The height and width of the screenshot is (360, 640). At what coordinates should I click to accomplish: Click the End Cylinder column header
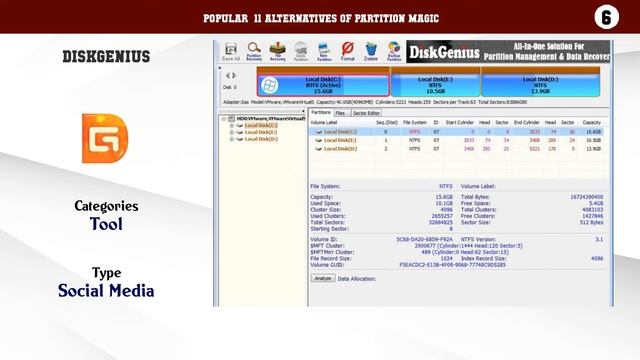pyautogui.click(x=527, y=122)
